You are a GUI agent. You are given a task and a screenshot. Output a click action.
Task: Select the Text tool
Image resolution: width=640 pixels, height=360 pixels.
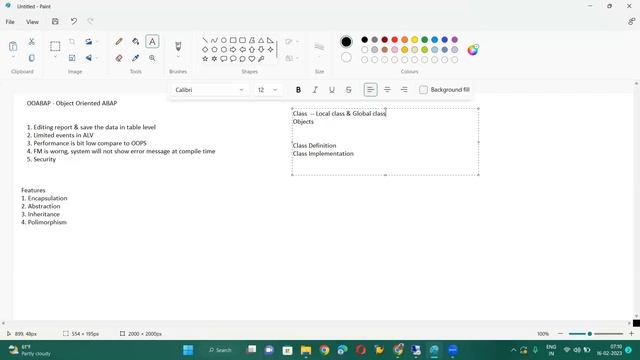pyautogui.click(x=152, y=42)
